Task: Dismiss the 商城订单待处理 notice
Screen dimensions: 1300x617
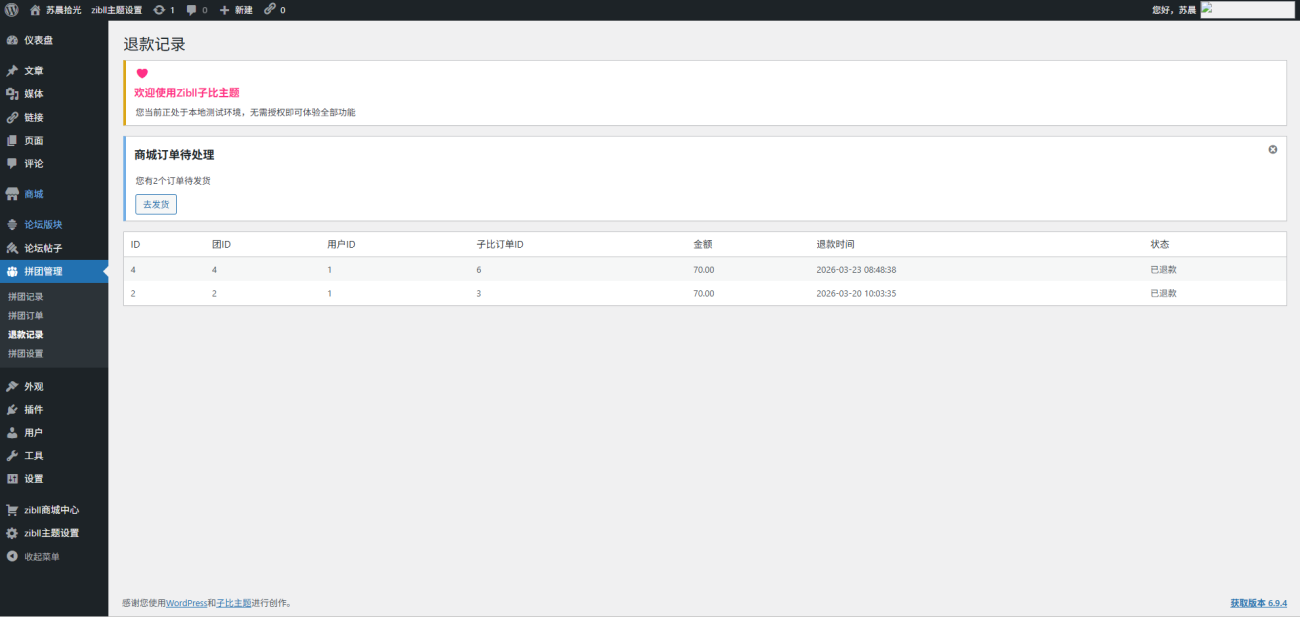Action: (1273, 149)
